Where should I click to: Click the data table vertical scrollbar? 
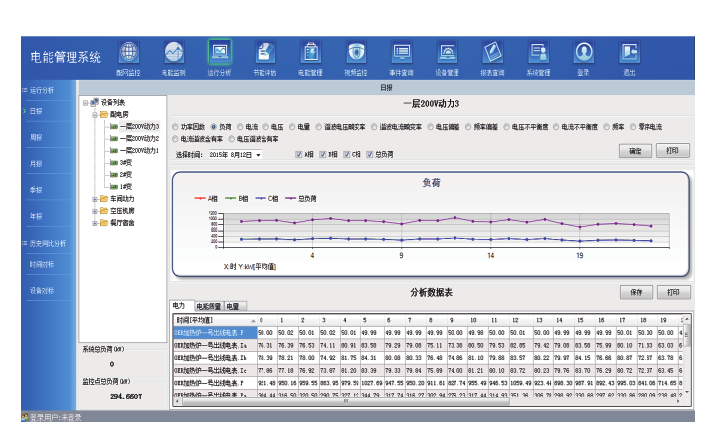685,360
